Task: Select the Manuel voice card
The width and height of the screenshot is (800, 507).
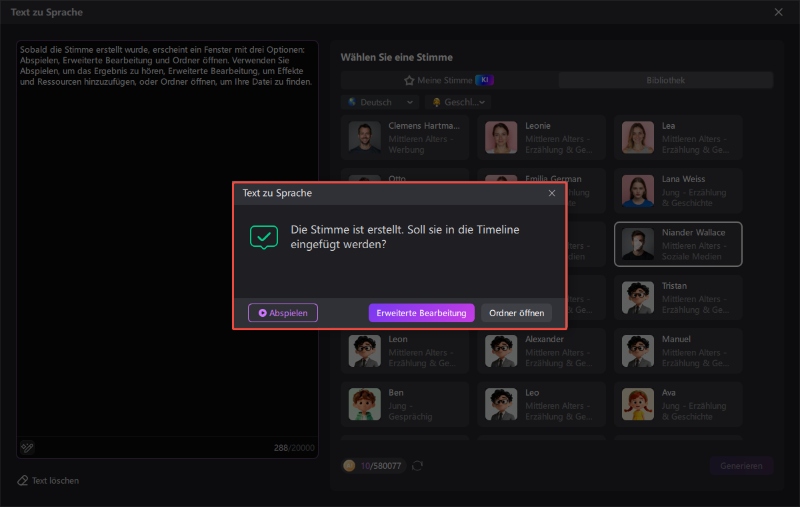Action: point(678,351)
